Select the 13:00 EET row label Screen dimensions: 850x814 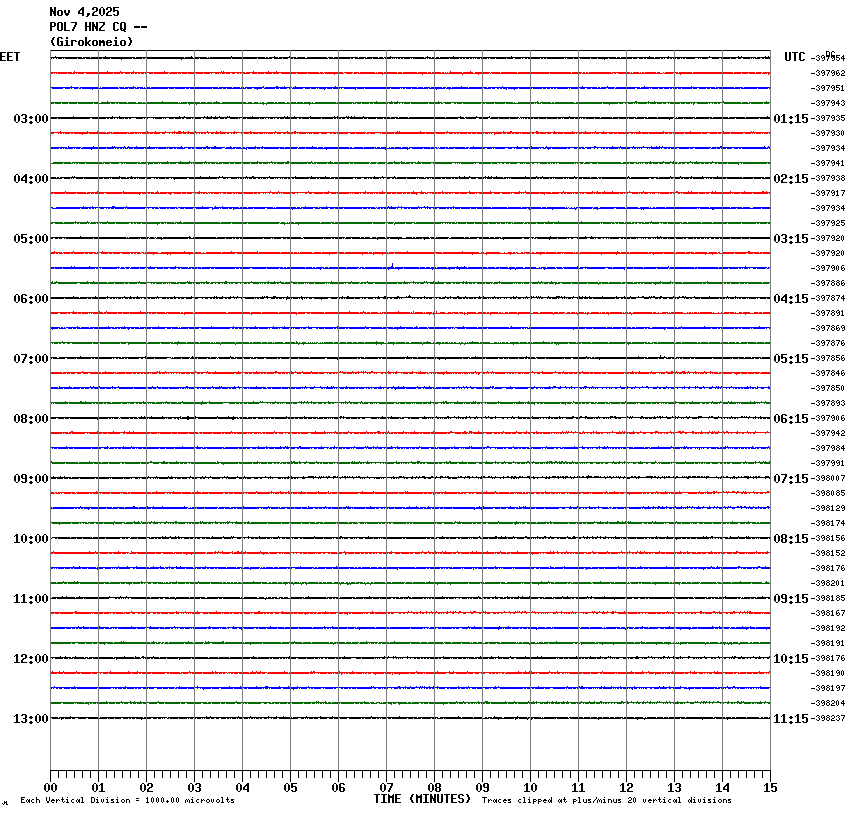coord(30,719)
